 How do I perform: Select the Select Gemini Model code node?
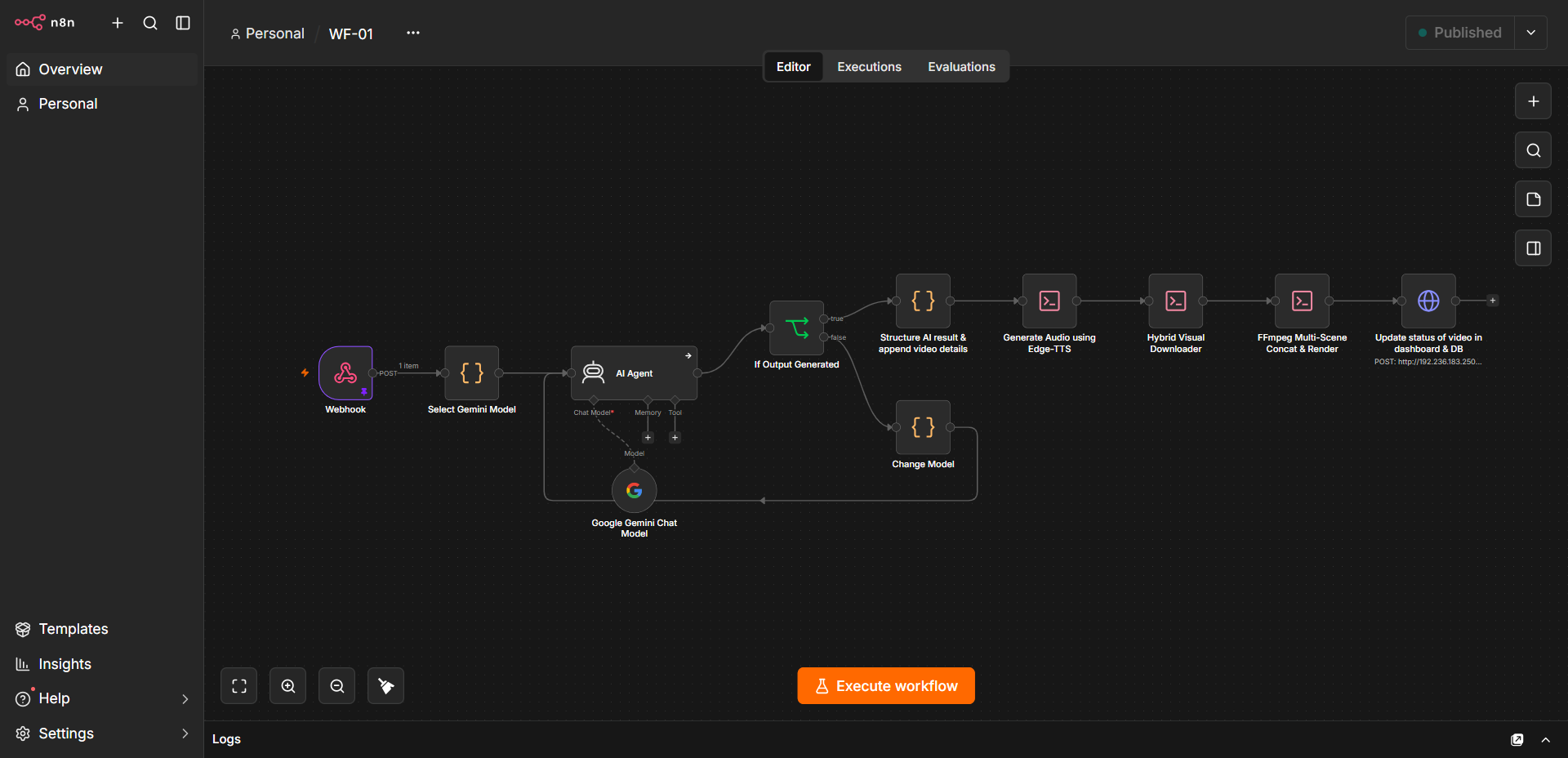tap(472, 373)
